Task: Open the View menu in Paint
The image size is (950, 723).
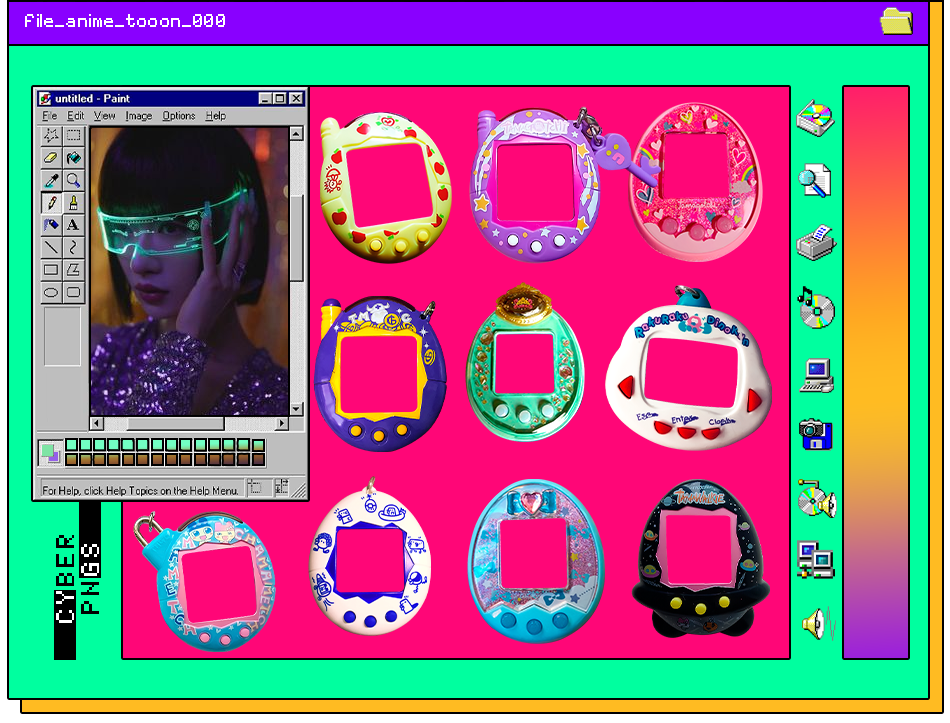Action: (x=104, y=116)
